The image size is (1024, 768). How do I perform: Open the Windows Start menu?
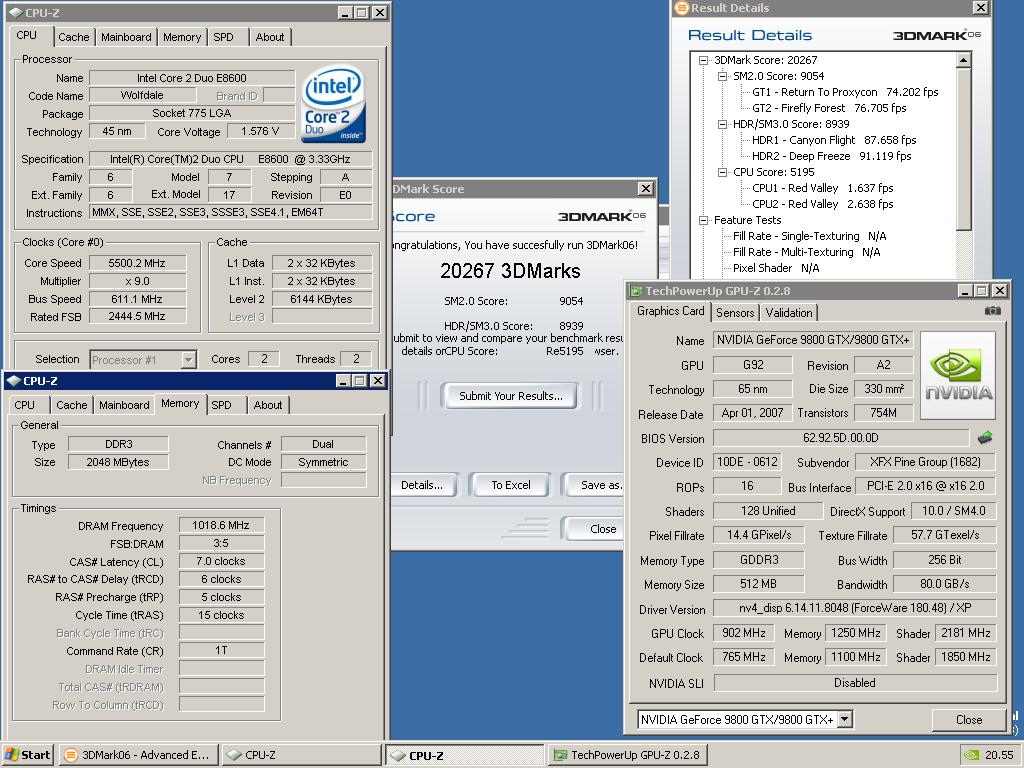pos(27,755)
